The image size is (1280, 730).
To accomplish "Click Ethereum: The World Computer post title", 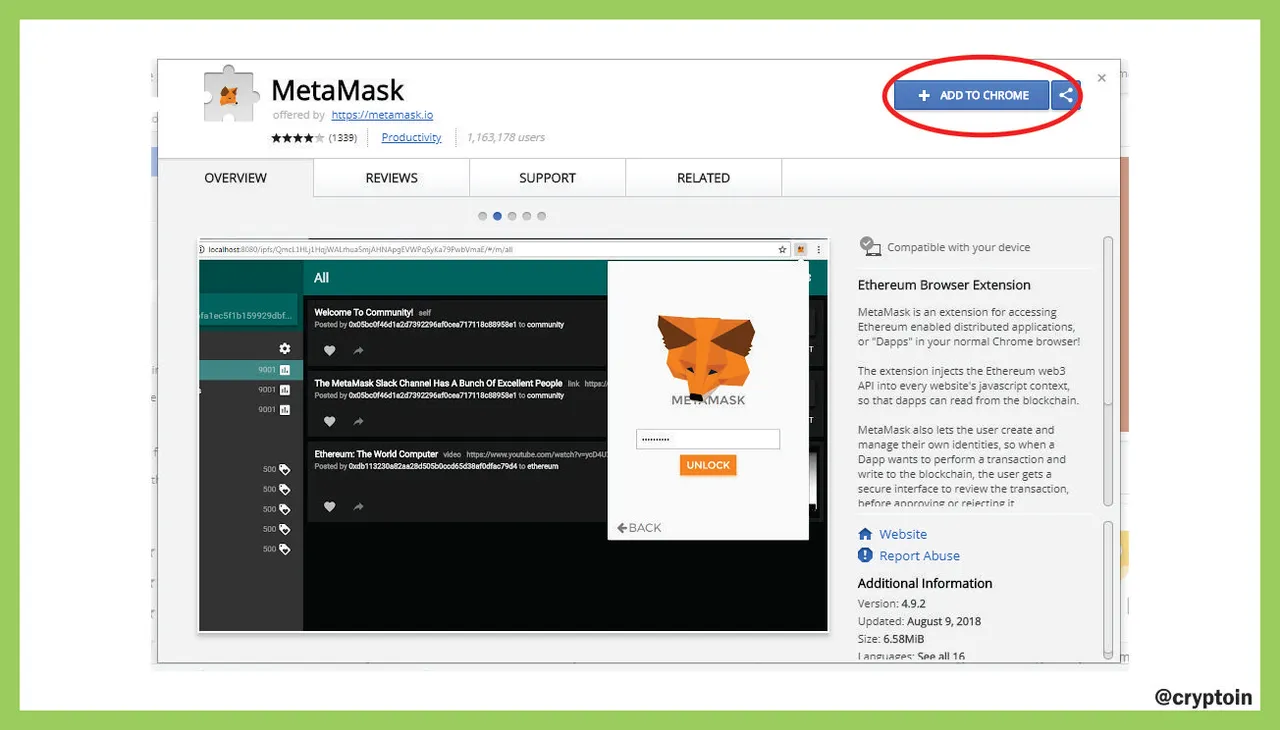I will click(376, 454).
